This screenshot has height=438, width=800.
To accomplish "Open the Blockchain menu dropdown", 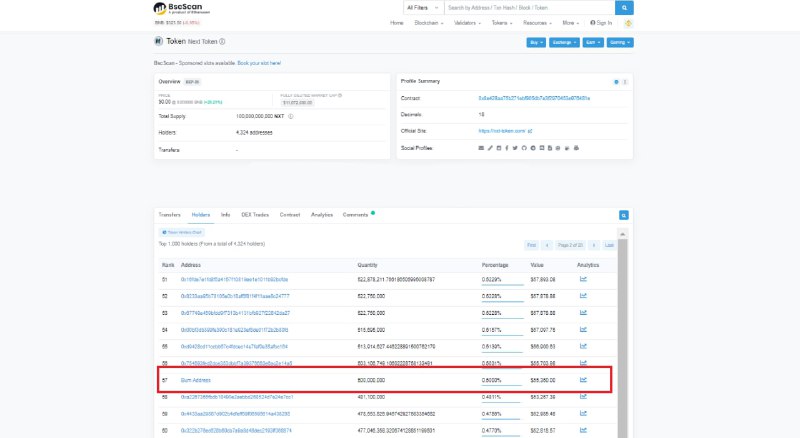I will tap(429, 23).
